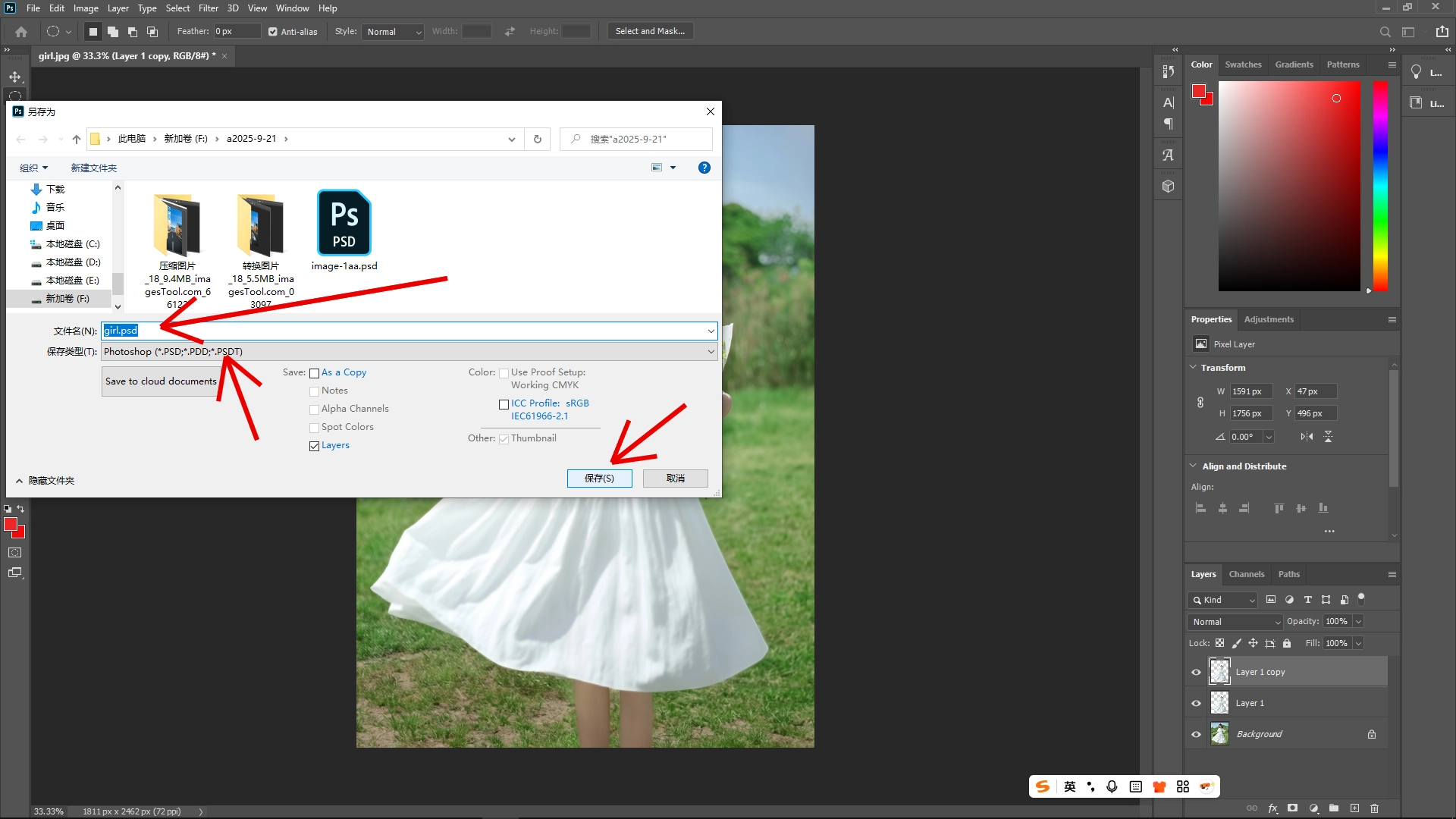Create a new group with the folder icon

coord(1335,808)
